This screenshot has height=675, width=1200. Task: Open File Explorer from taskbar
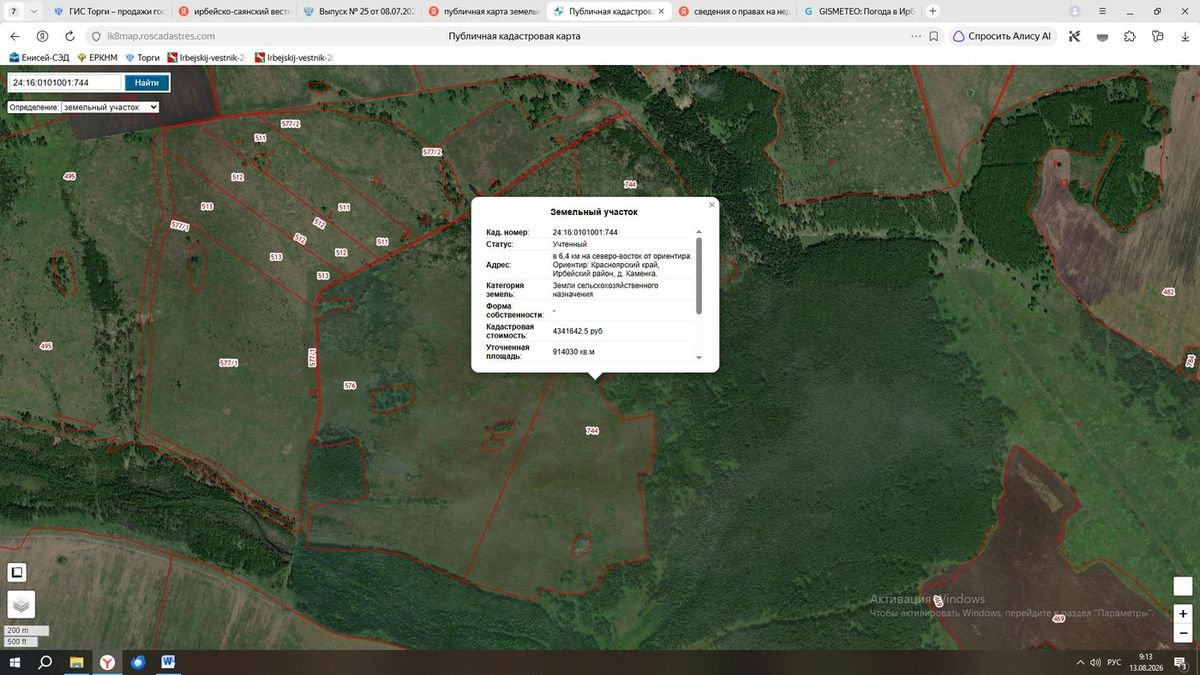pos(76,662)
